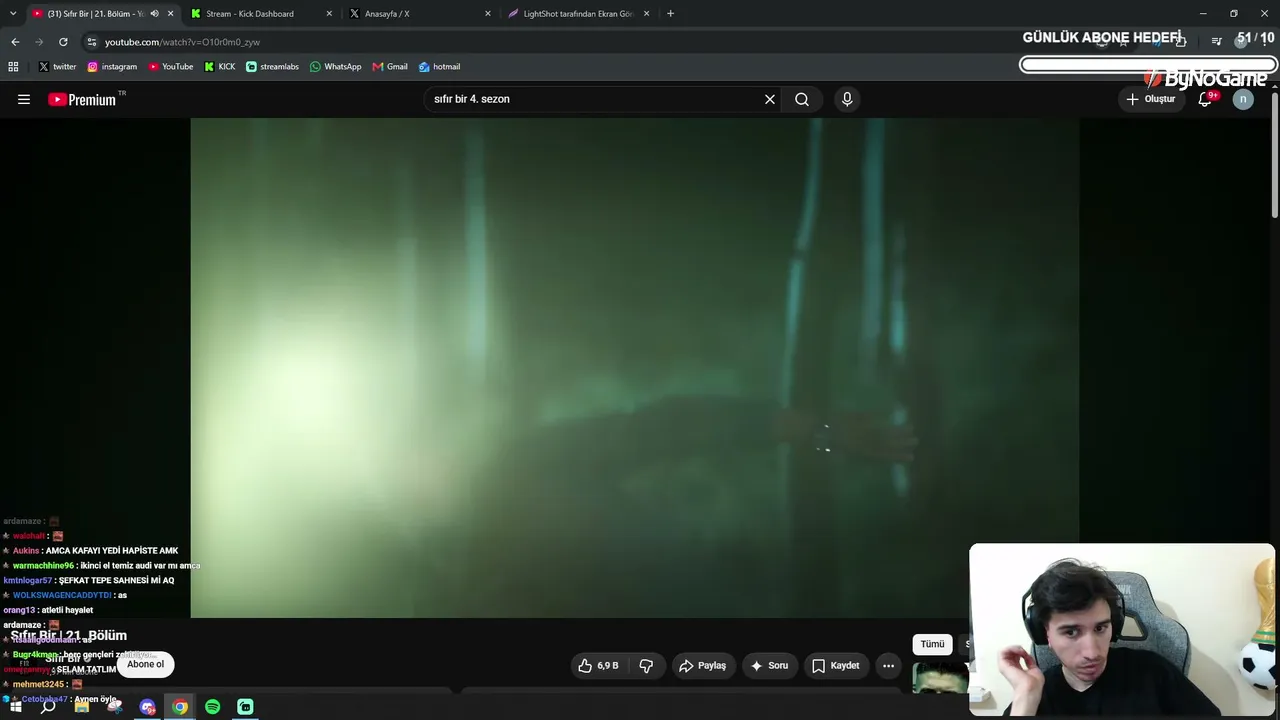Open Spotify from the taskbar

213,707
